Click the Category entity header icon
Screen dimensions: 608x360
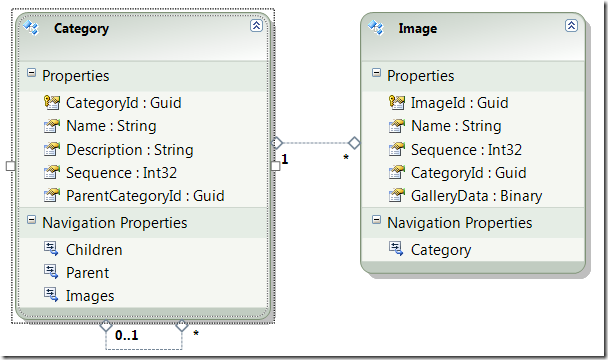[31, 28]
